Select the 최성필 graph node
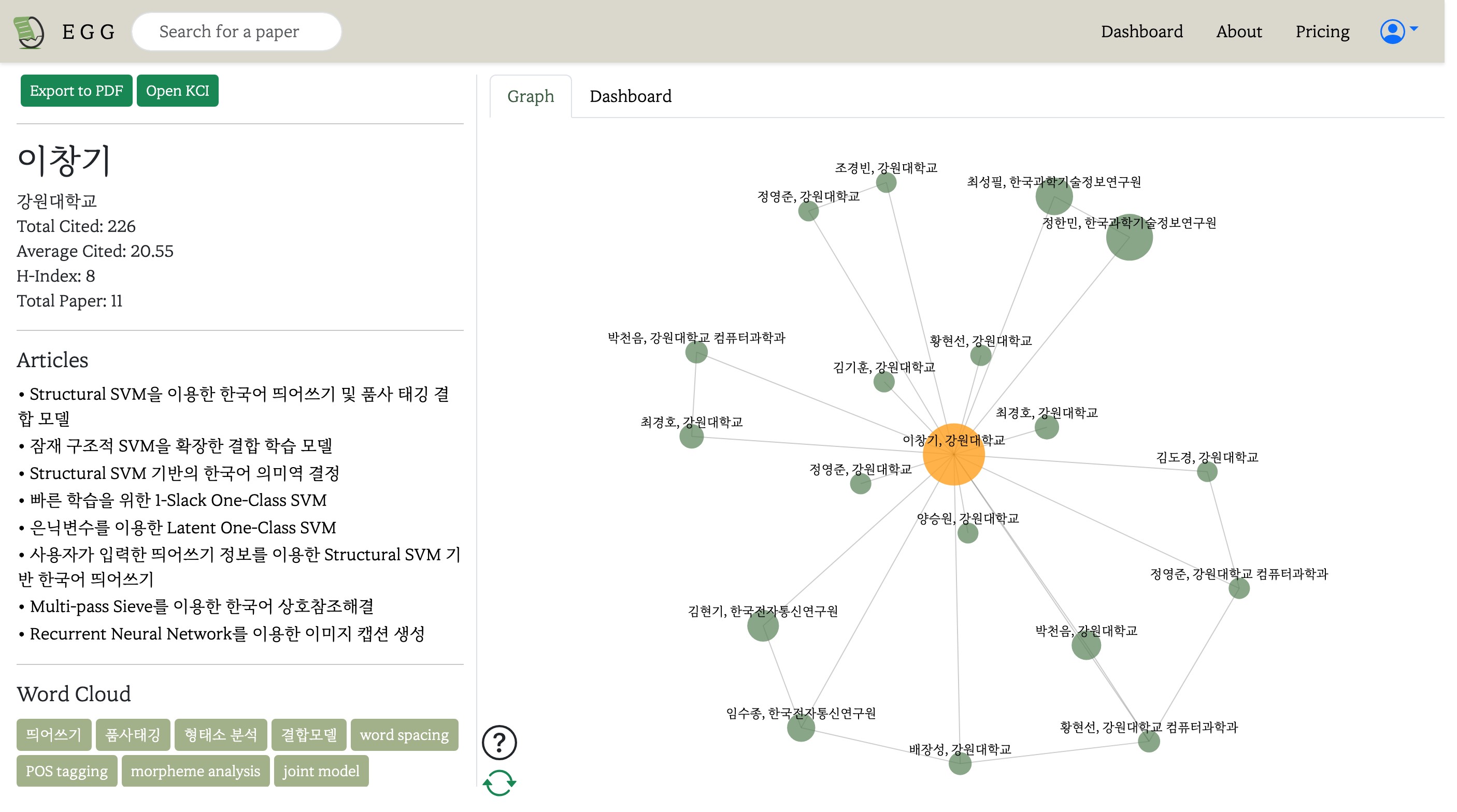This screenshot has height=812, width=1457. tap(1055, 196)
